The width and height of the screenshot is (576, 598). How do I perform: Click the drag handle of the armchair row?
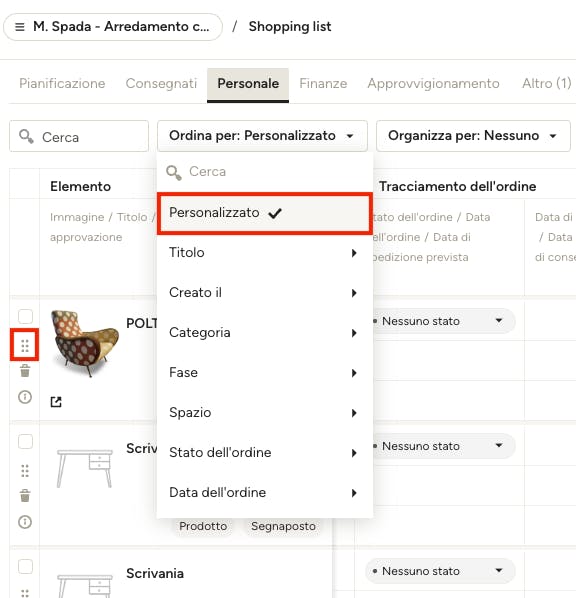click(25, 345)
